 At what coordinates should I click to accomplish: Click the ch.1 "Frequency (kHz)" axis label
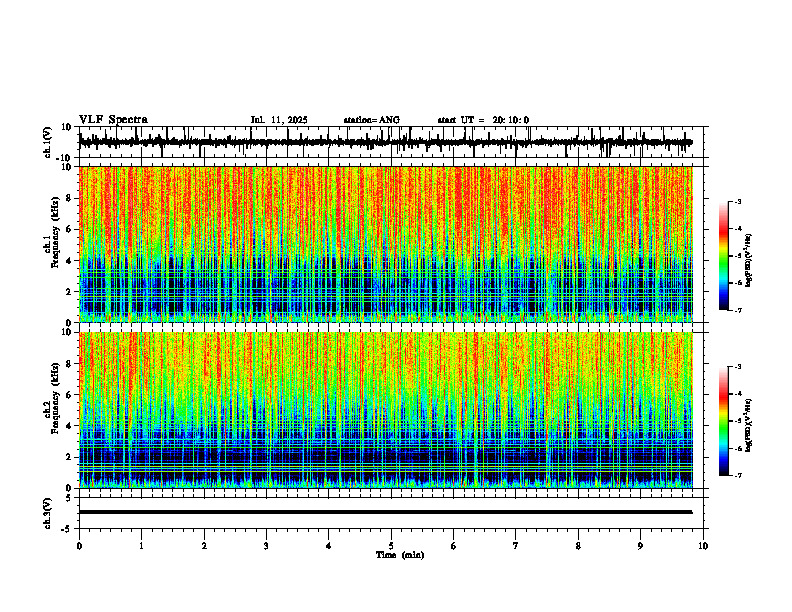point(55,233)
